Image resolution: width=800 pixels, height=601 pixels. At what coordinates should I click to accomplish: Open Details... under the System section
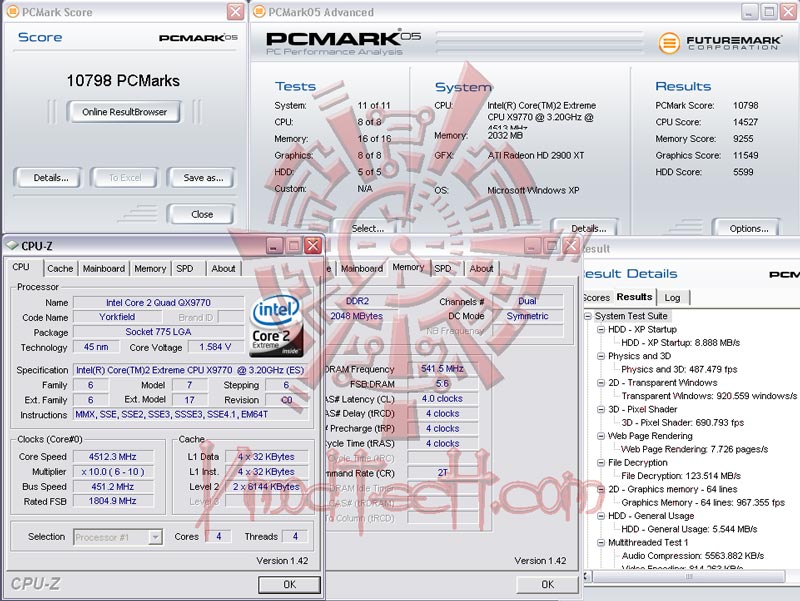pyautogui.click(x=588, y=228)
